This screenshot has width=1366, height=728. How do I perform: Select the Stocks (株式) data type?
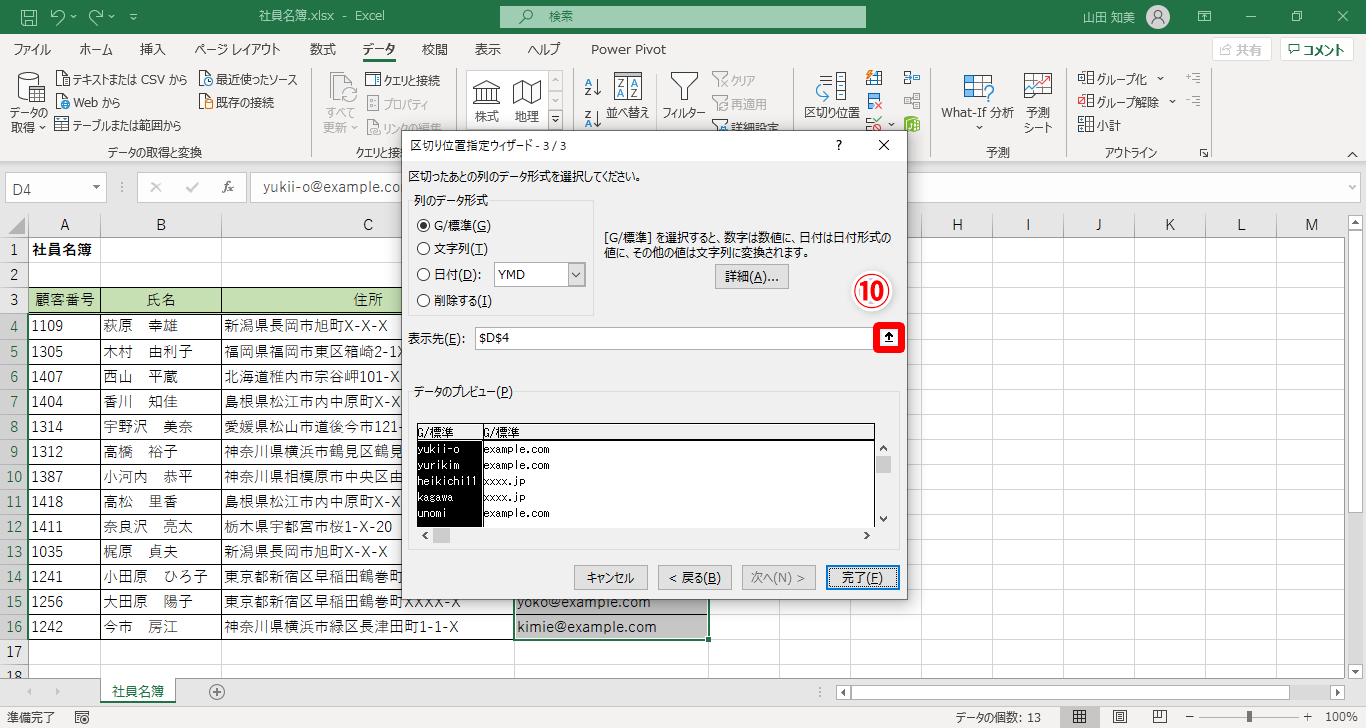(487, 101)
